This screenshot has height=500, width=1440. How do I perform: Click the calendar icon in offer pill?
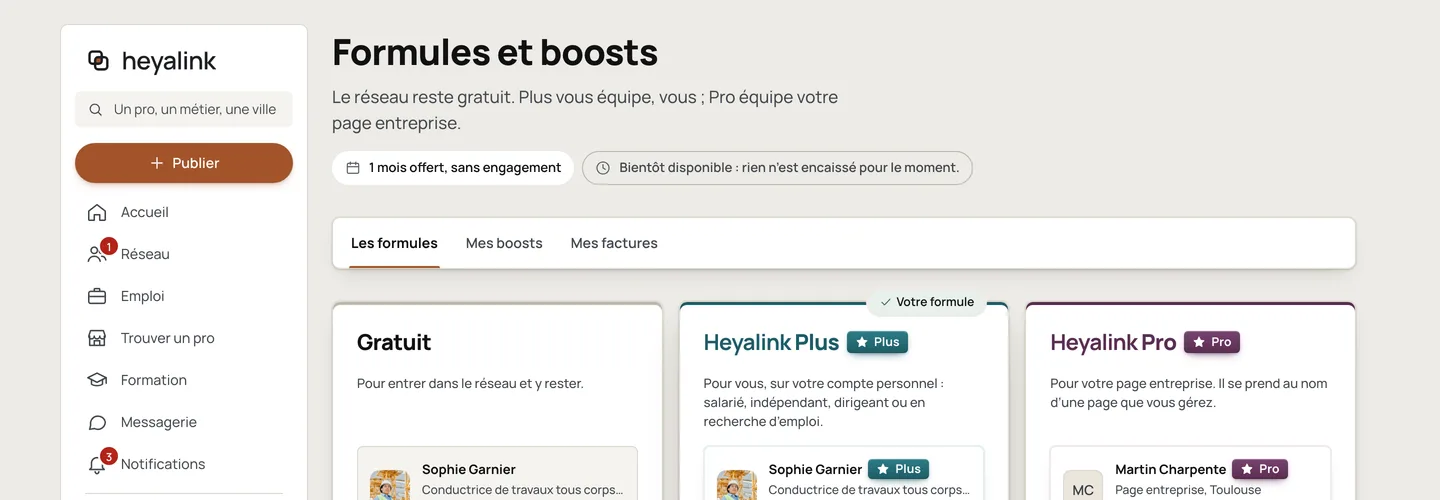pos(353,168)
